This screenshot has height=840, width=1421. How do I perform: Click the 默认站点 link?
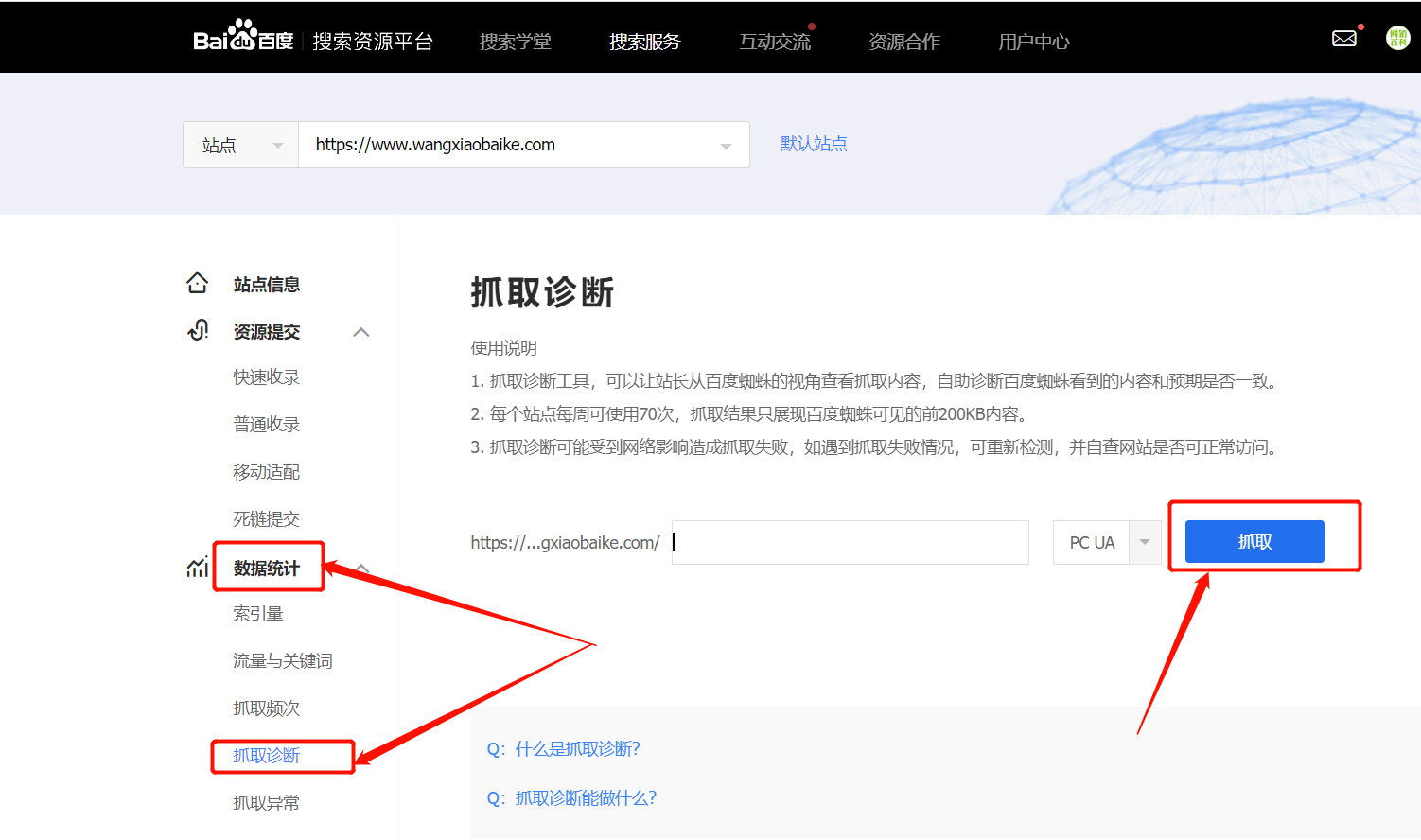point(813,144)
